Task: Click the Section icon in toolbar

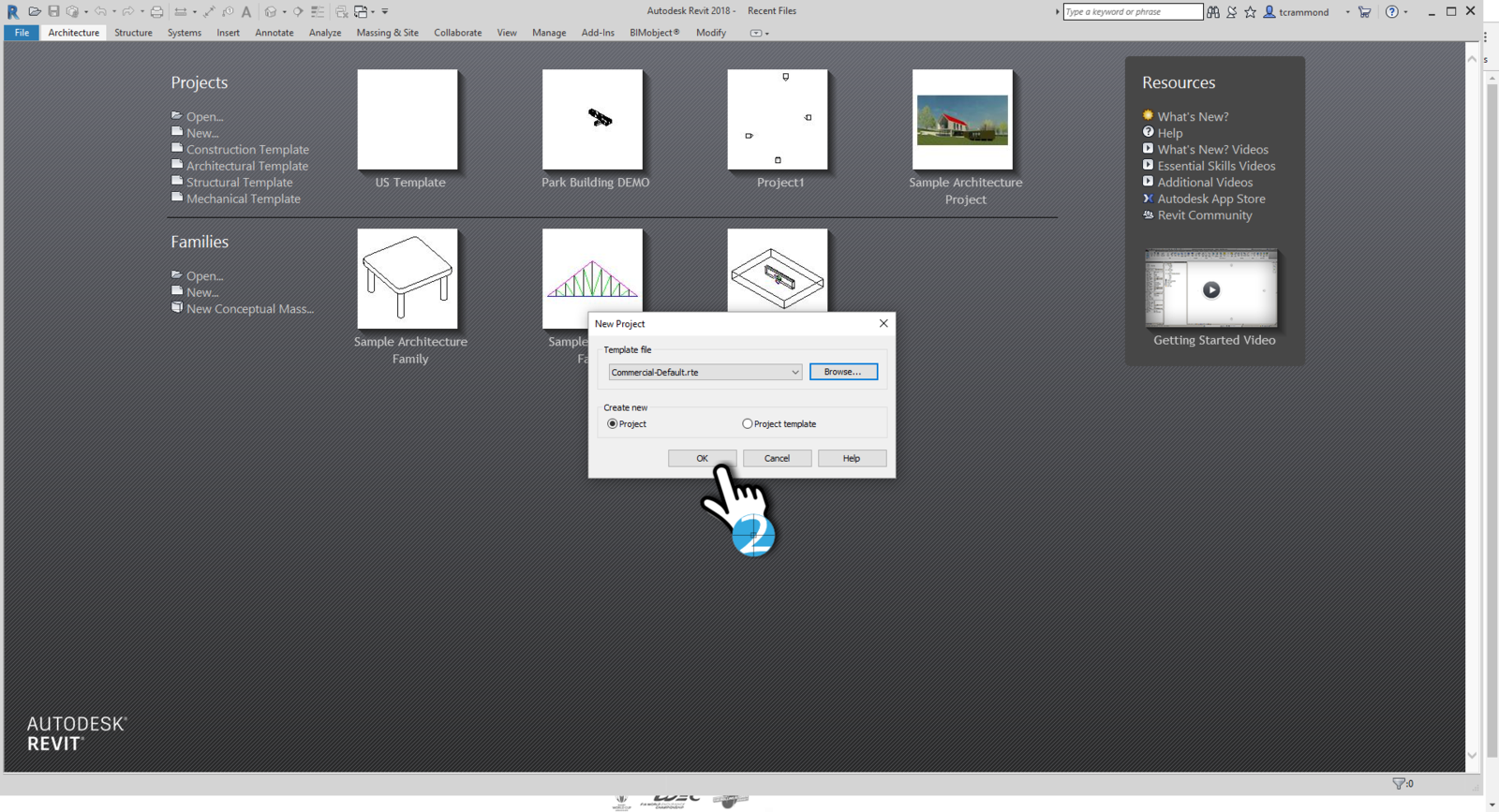Action: tap(298, 11)
